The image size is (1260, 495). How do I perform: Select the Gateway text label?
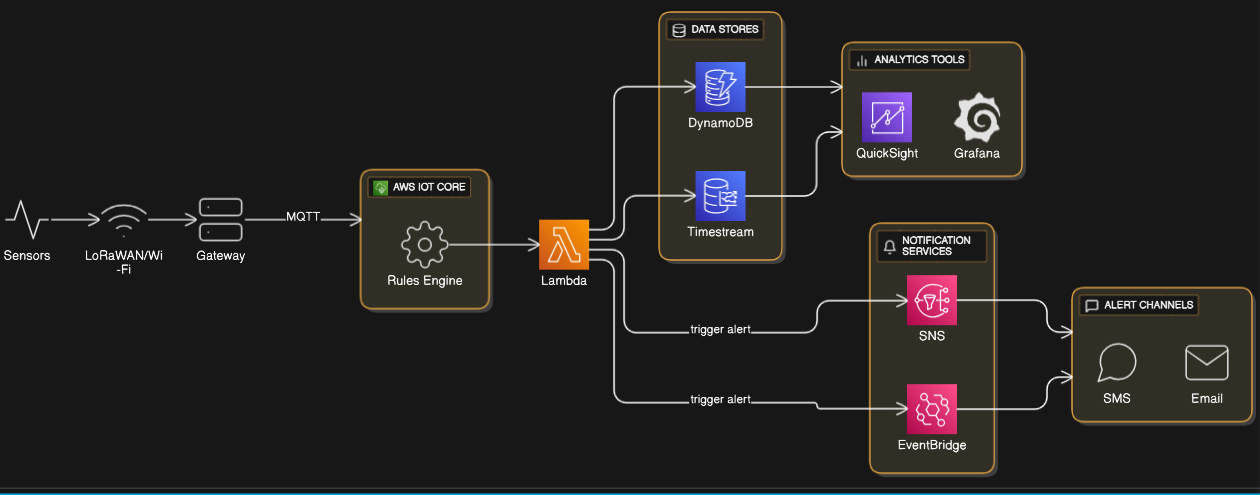[220, 256]
